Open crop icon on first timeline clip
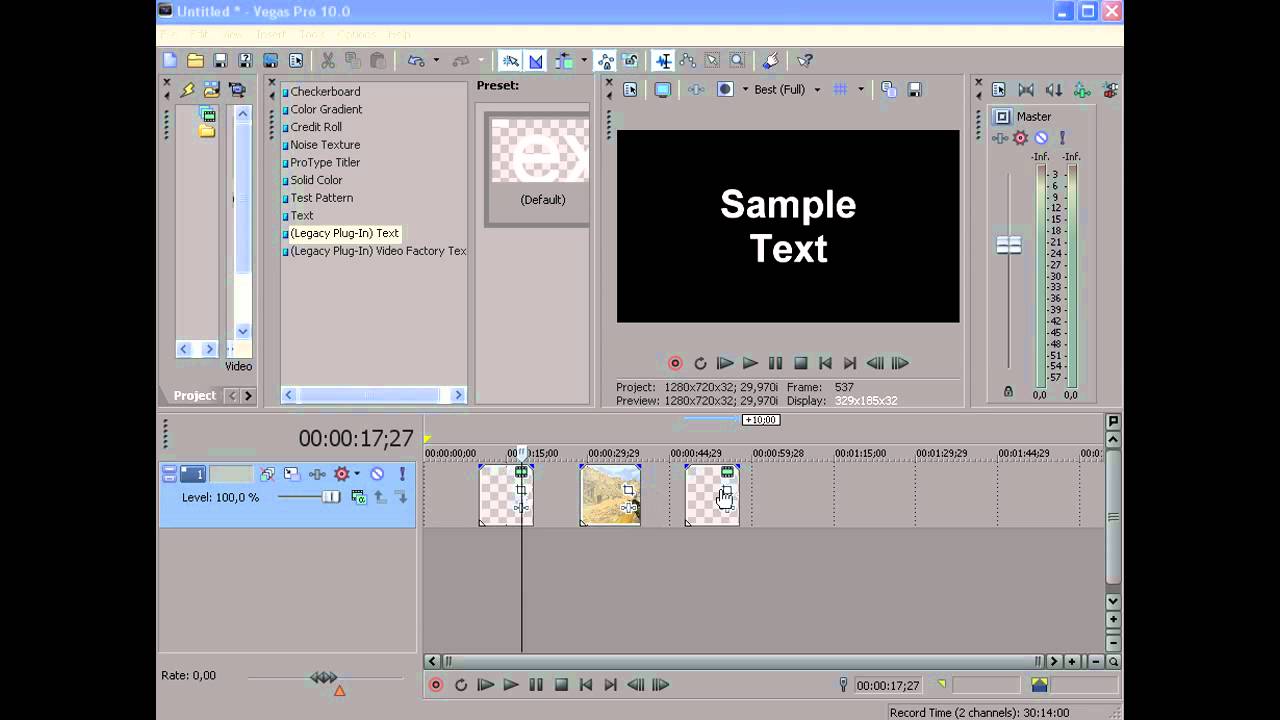Screen dimensions: 1280x720 point(521,490)
